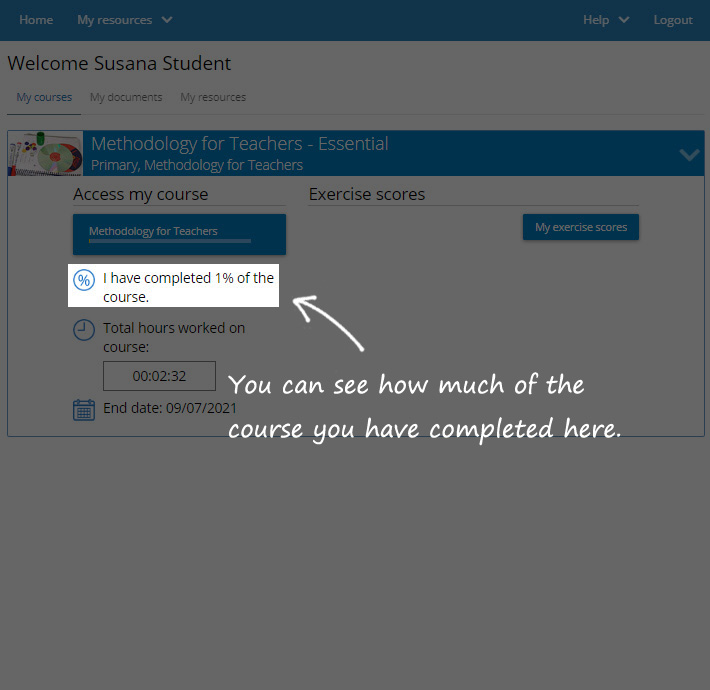Switch to the My documents tab
The width and height of the screenshot is (710, 690).
pos(126,97)
